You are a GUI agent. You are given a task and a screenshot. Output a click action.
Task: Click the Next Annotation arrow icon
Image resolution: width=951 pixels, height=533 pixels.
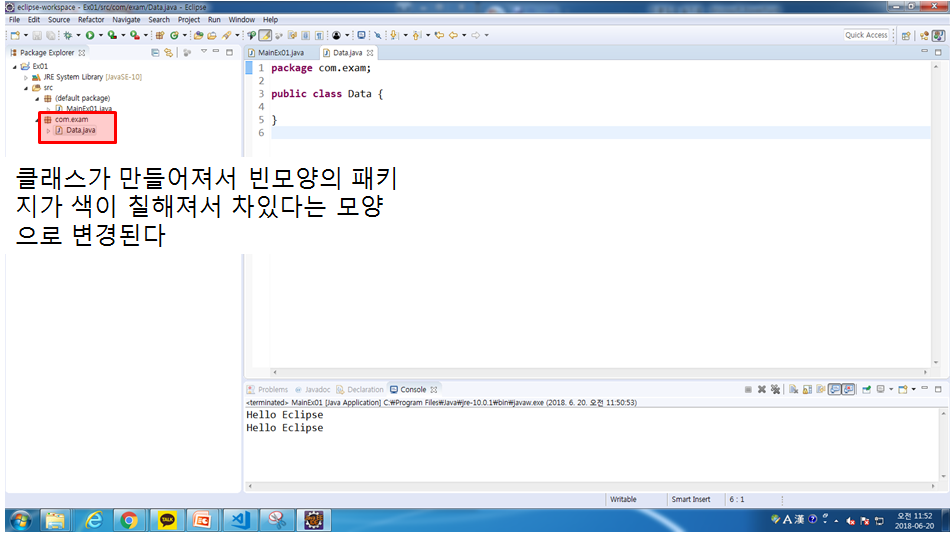[x=394, y=35]
